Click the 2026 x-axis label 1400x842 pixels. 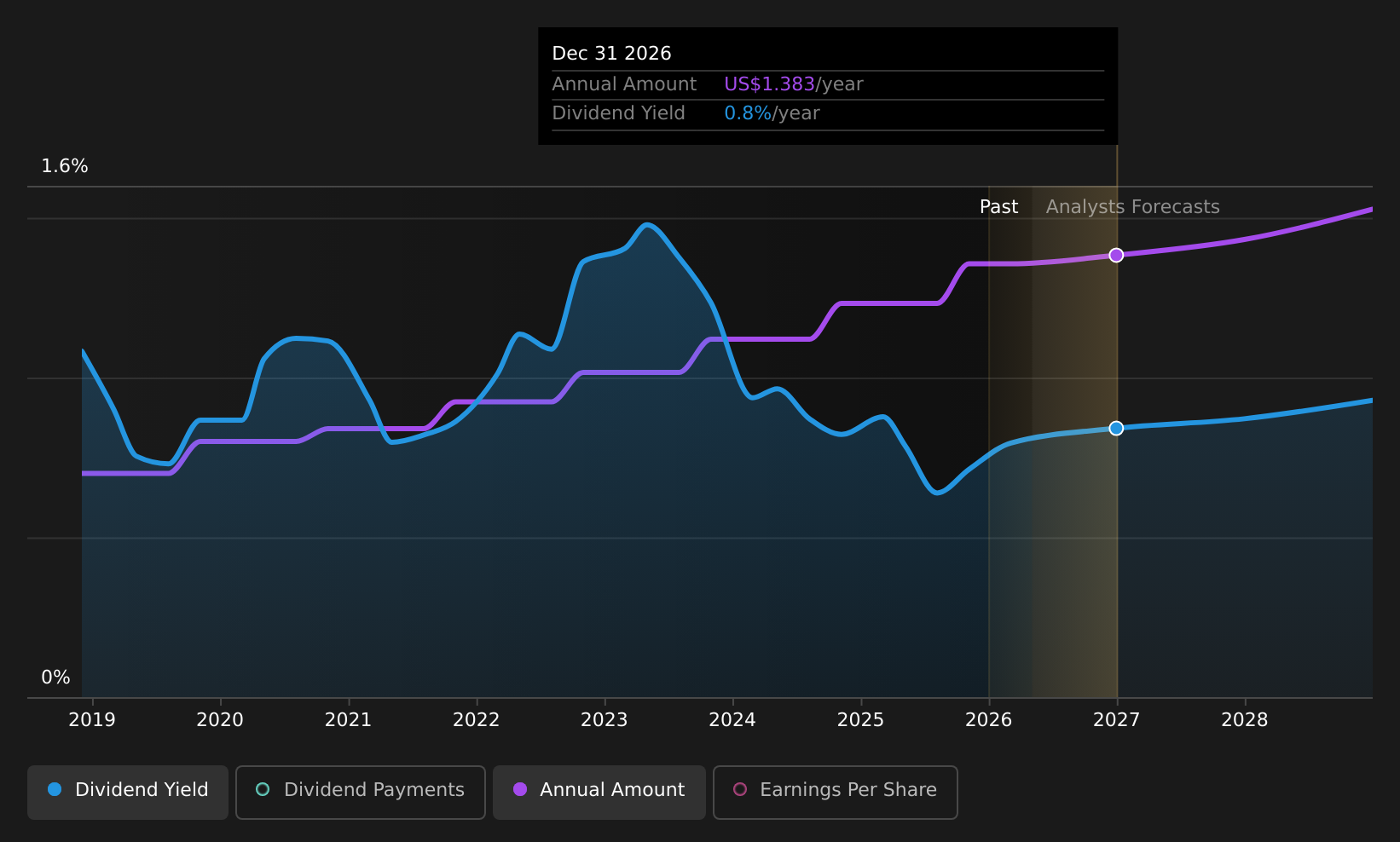(x=988, y=720)
